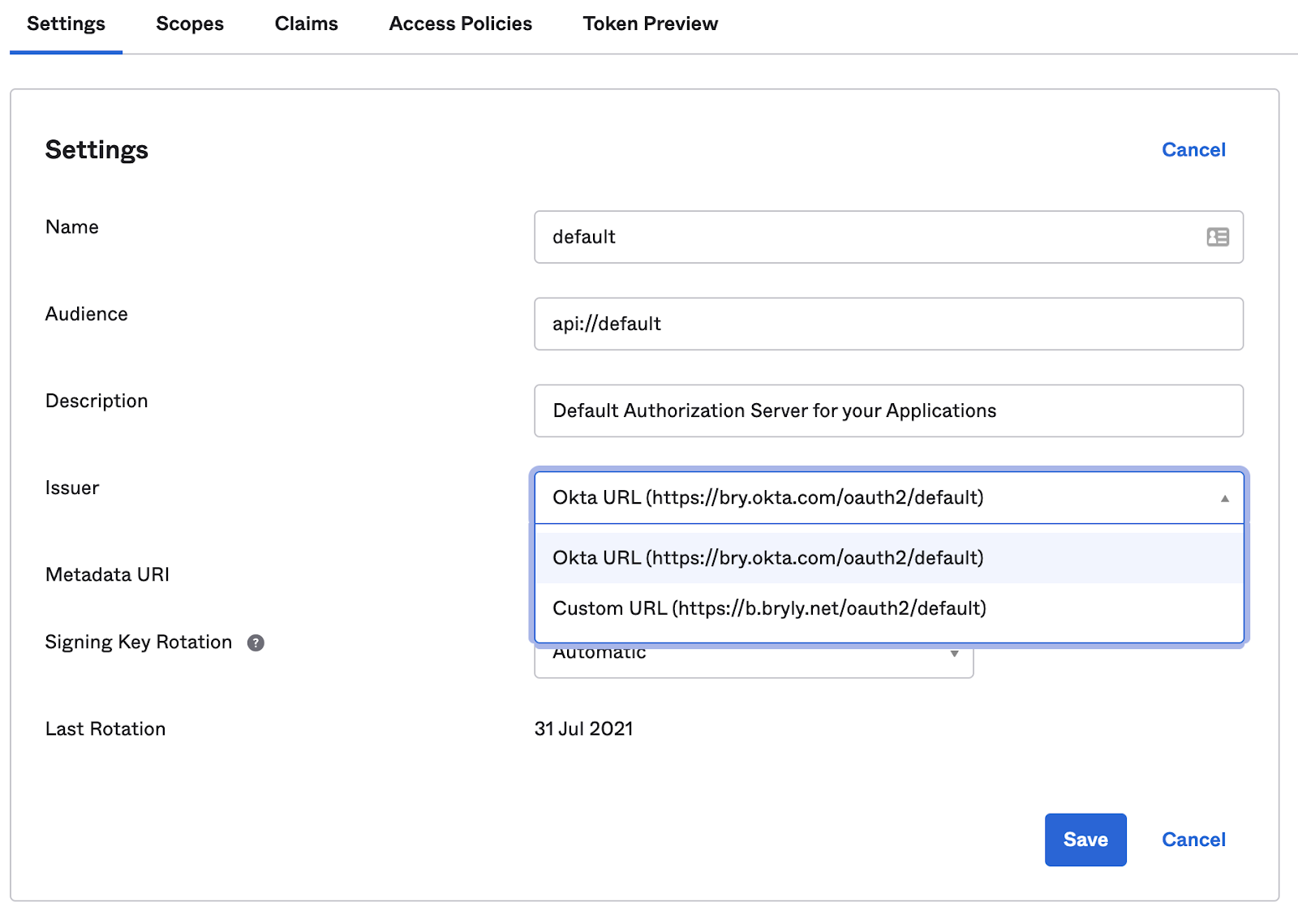Choose Custom URL b.bryly.net issuer option
The height and width of the screenshot is (924, 1298).
click(x=769, y=608)
